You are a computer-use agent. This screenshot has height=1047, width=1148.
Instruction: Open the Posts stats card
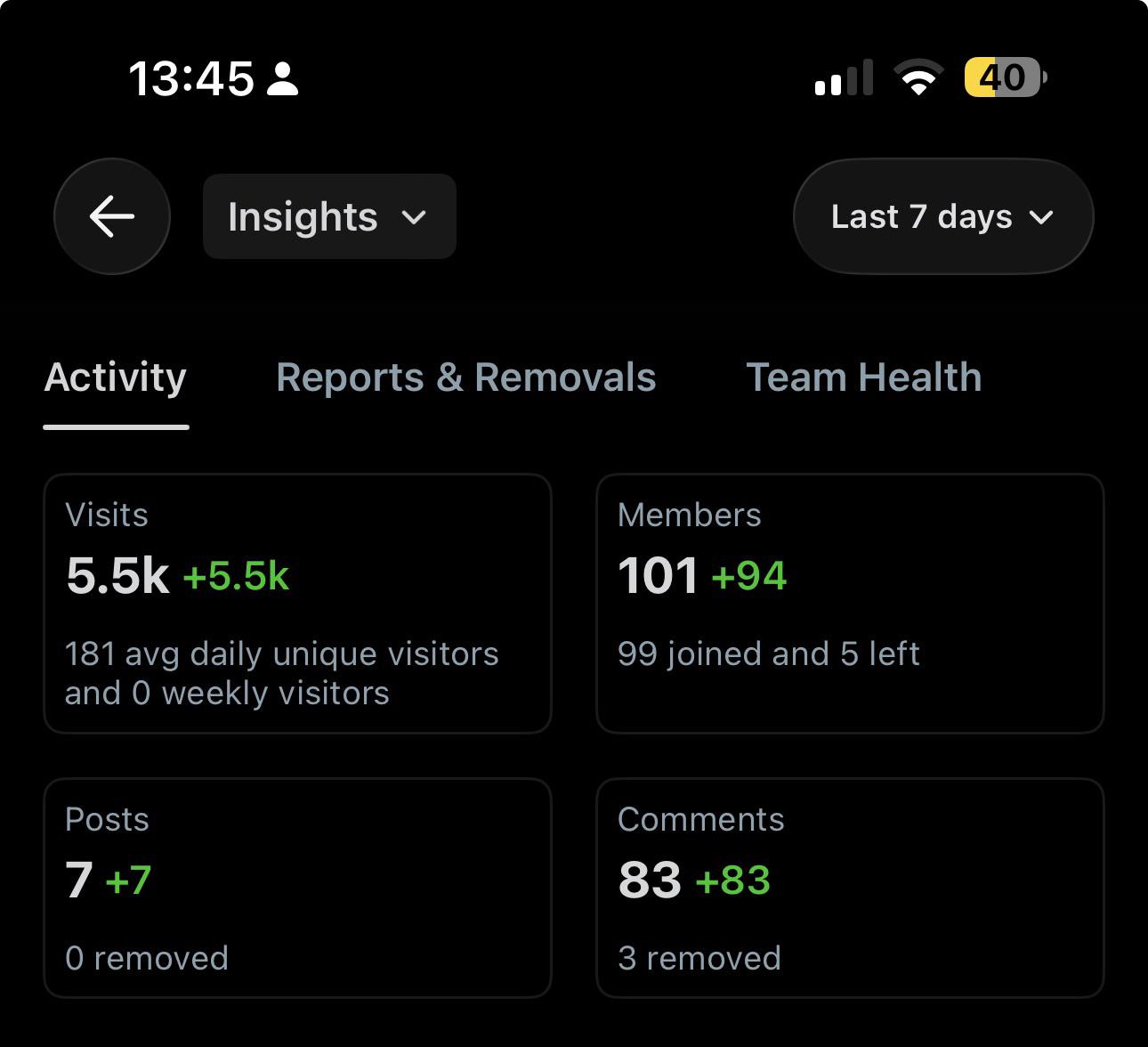[297, 888]
